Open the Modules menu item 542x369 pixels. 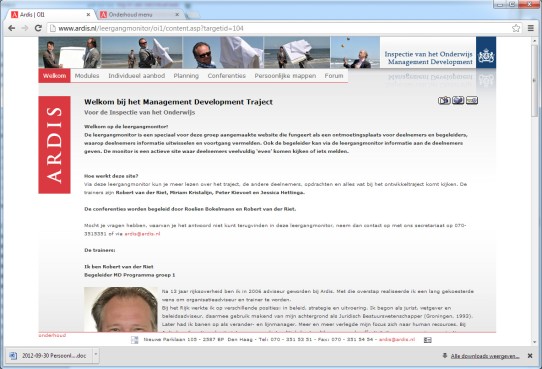[87, 76]
